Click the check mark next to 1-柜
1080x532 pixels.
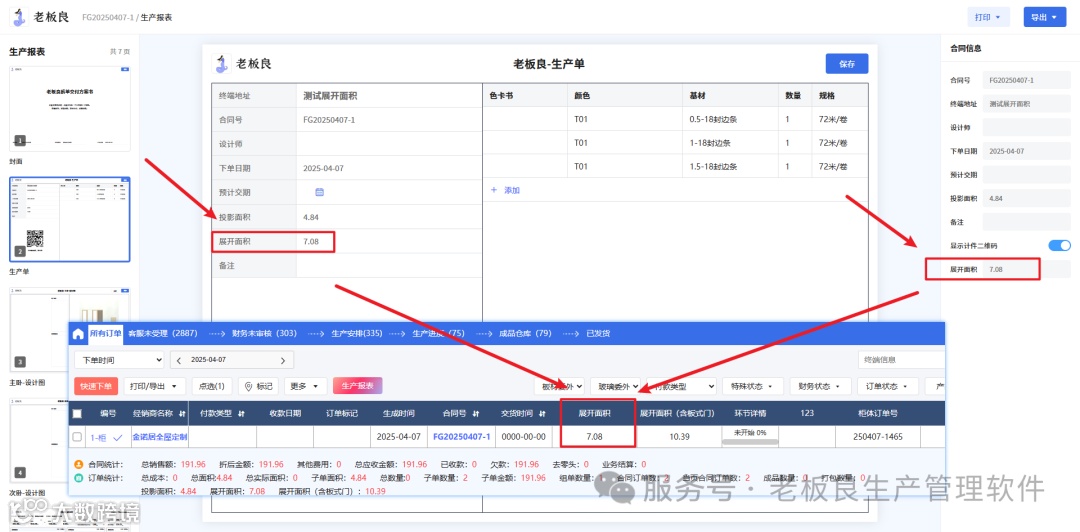(118, 437)
